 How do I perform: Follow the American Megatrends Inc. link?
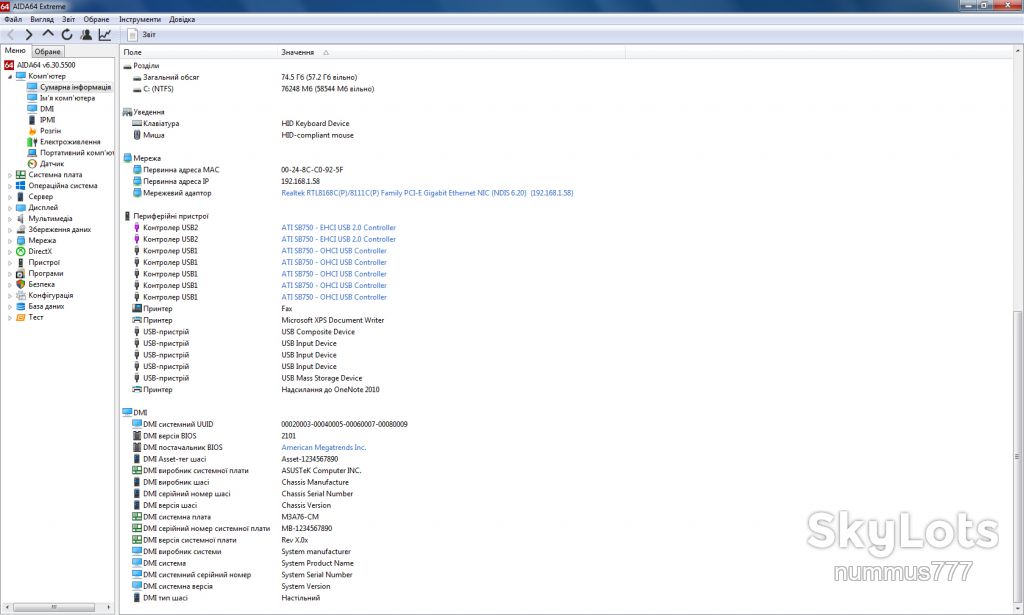(323, 448)
